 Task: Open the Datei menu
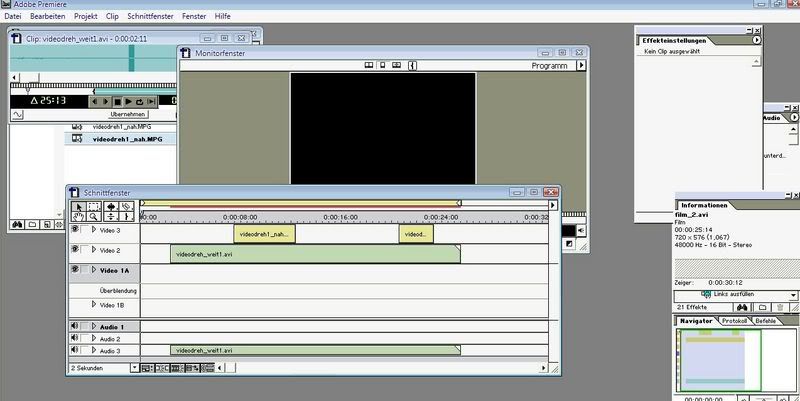(13, 16)
